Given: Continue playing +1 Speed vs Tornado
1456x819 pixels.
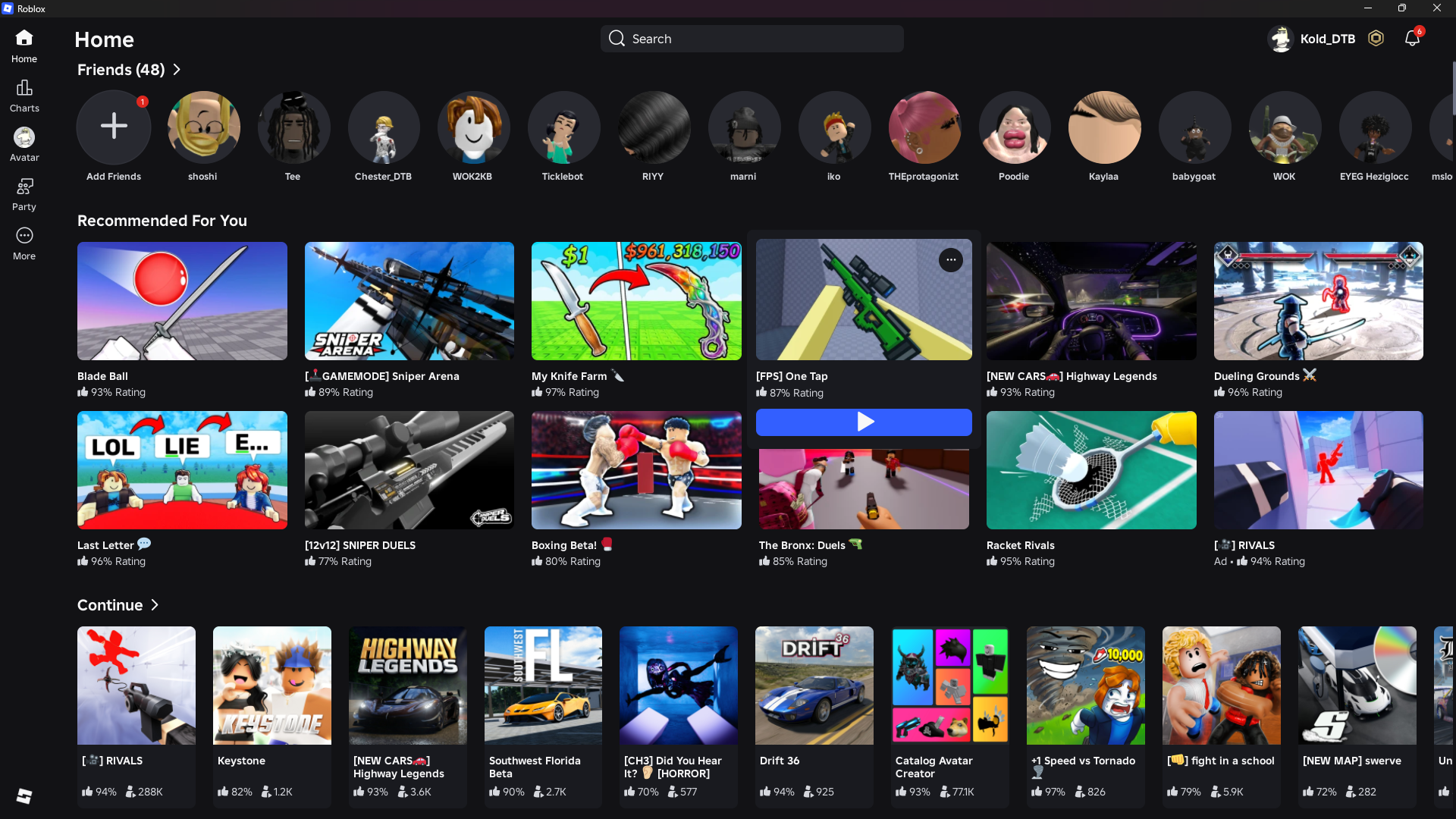Looking at the screenshot, I should click(x=1086, y=686).
